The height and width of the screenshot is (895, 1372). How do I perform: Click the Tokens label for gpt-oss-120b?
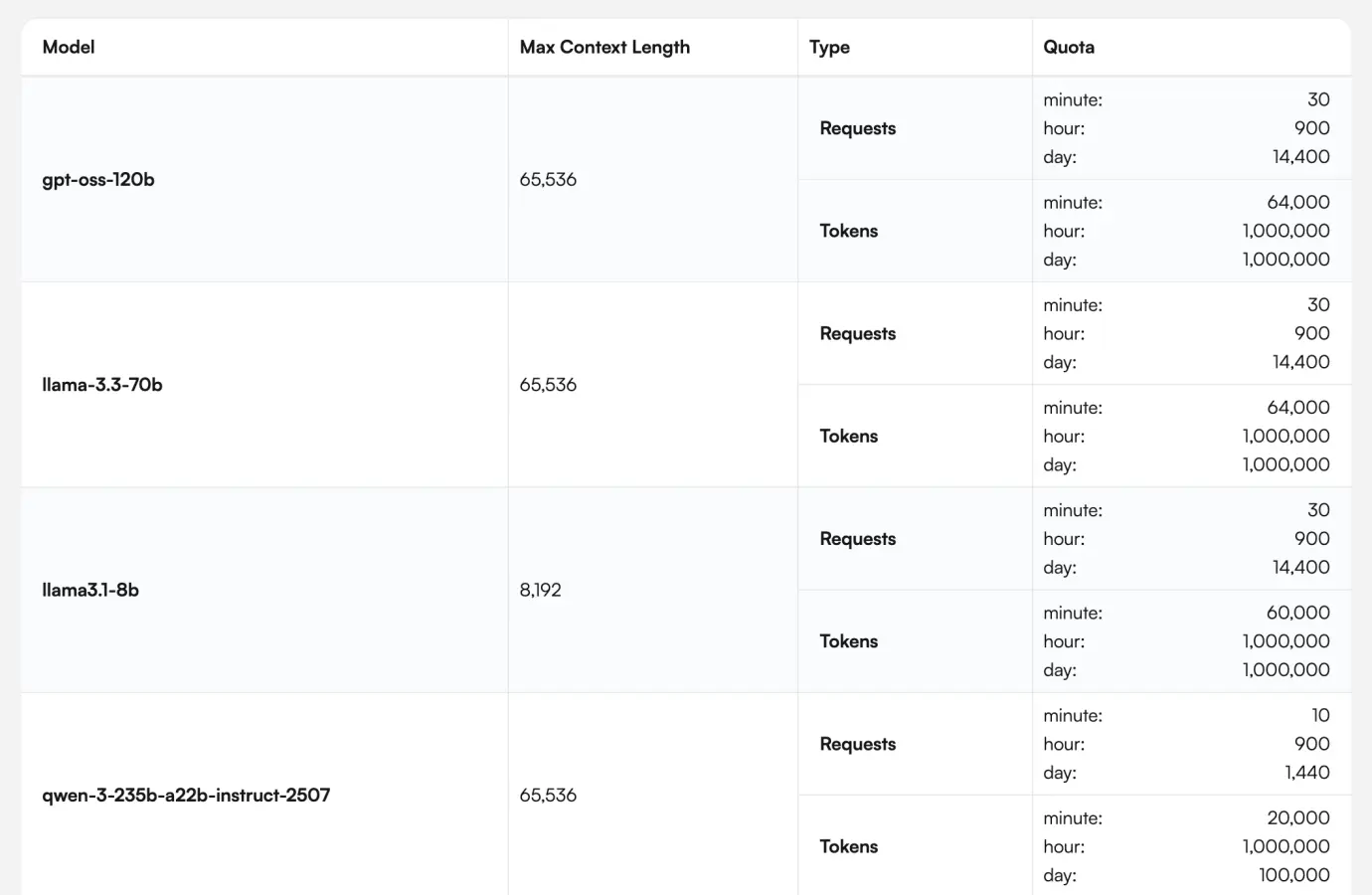[x=849, y=231]
